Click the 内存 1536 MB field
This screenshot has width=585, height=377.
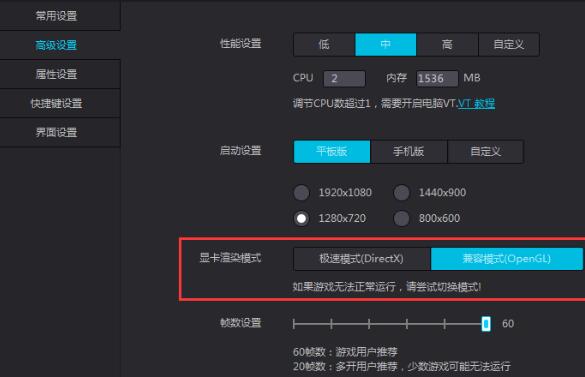(437, 78)
